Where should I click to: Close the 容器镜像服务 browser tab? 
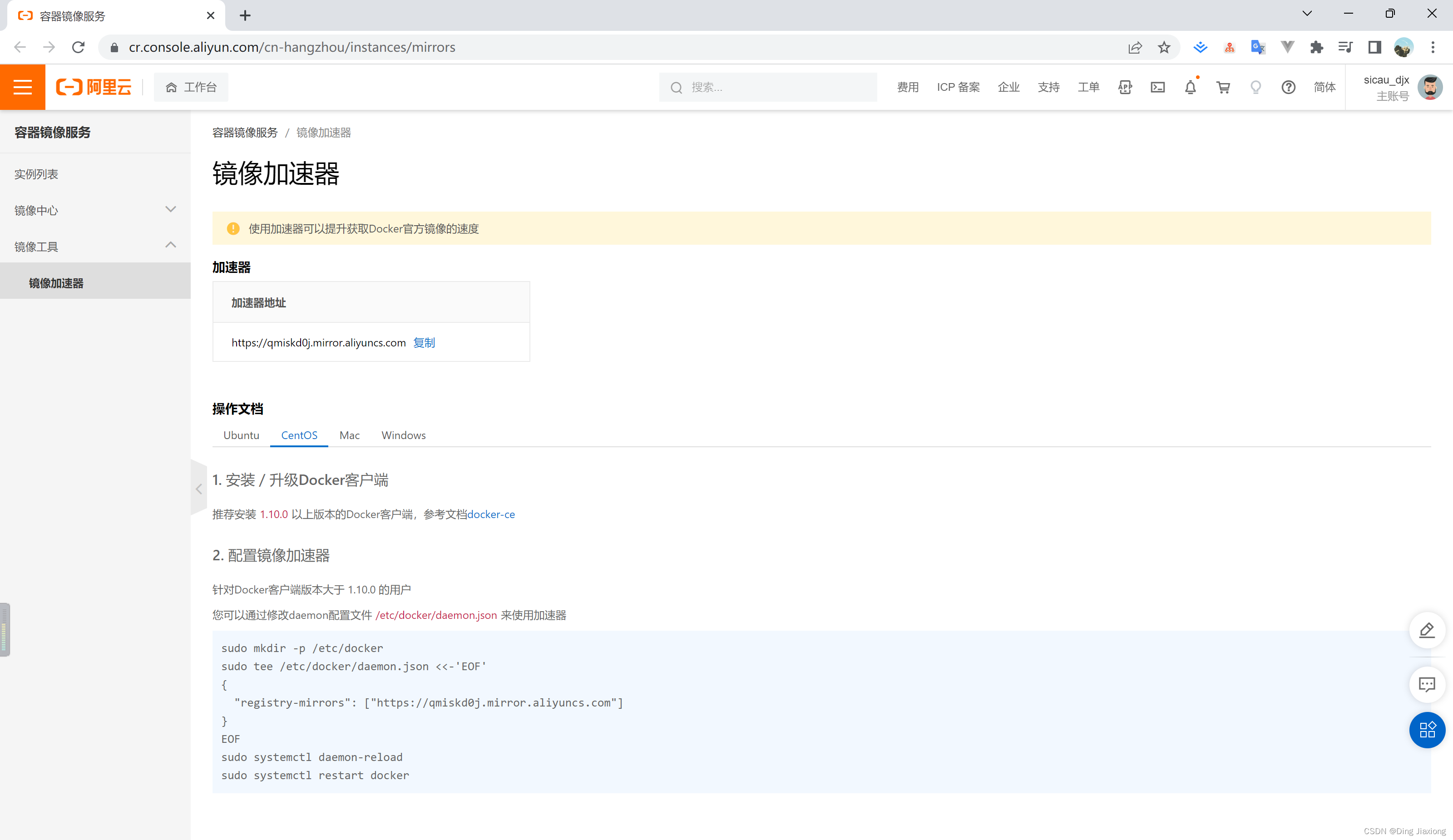pyautogui.click(x=210, y=15)
